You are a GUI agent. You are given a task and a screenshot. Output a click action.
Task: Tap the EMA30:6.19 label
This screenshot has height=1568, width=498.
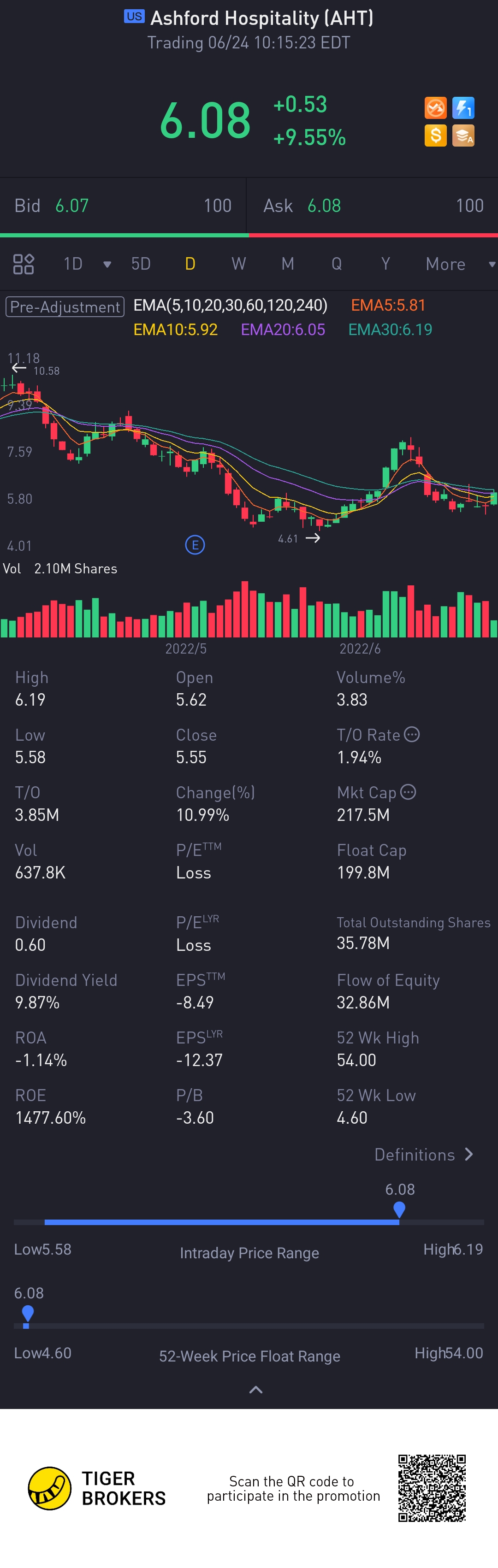(x=390, y=329)
